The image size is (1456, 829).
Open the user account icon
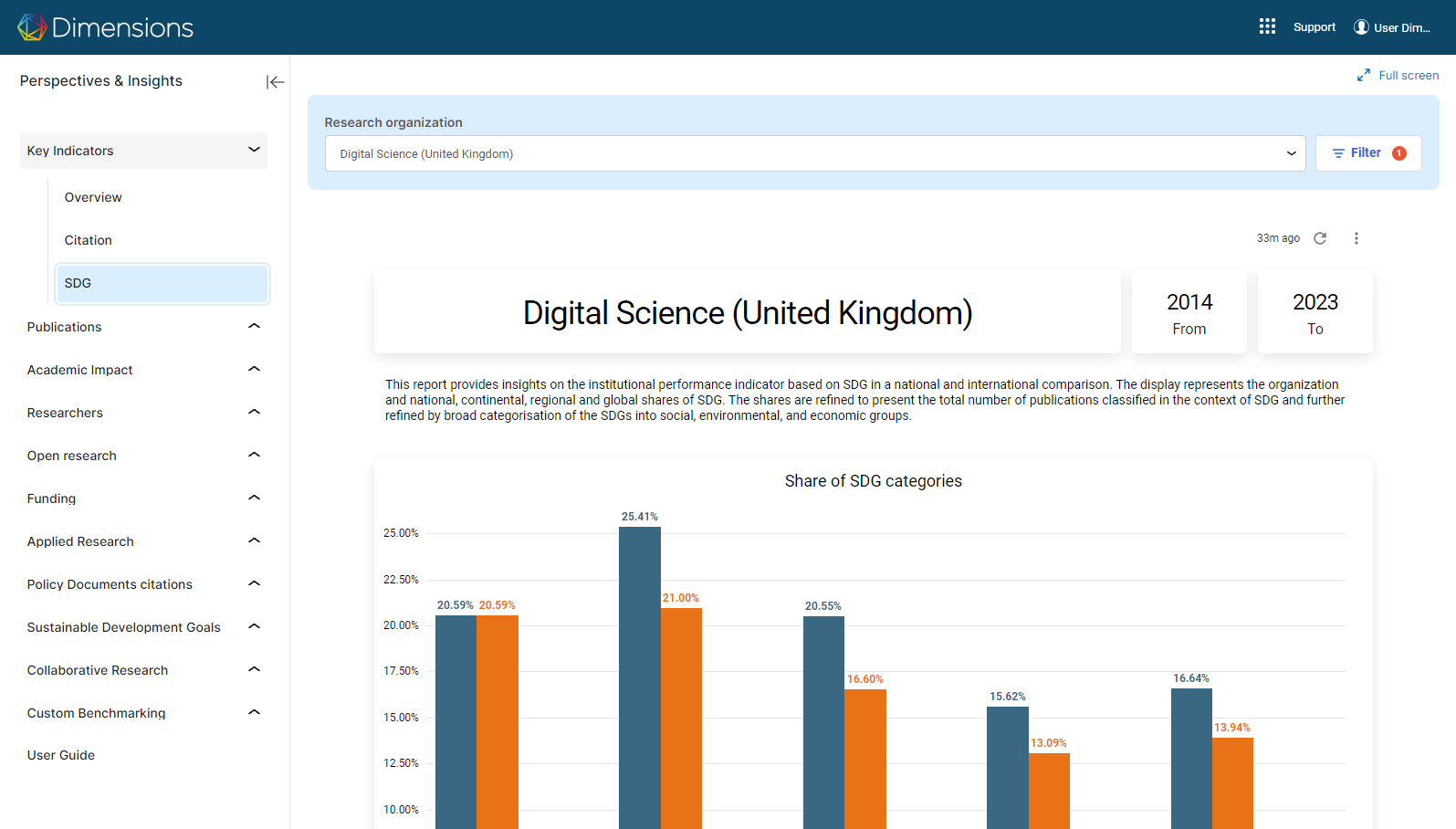coord(1361,26)
